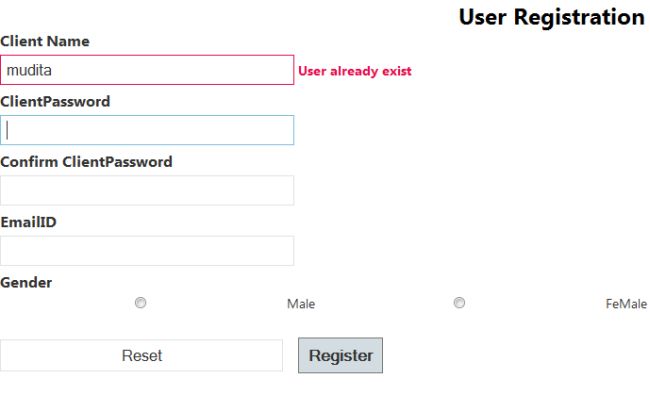Click the Reset button
Screen dimensions: 650x395
point(141,355)
